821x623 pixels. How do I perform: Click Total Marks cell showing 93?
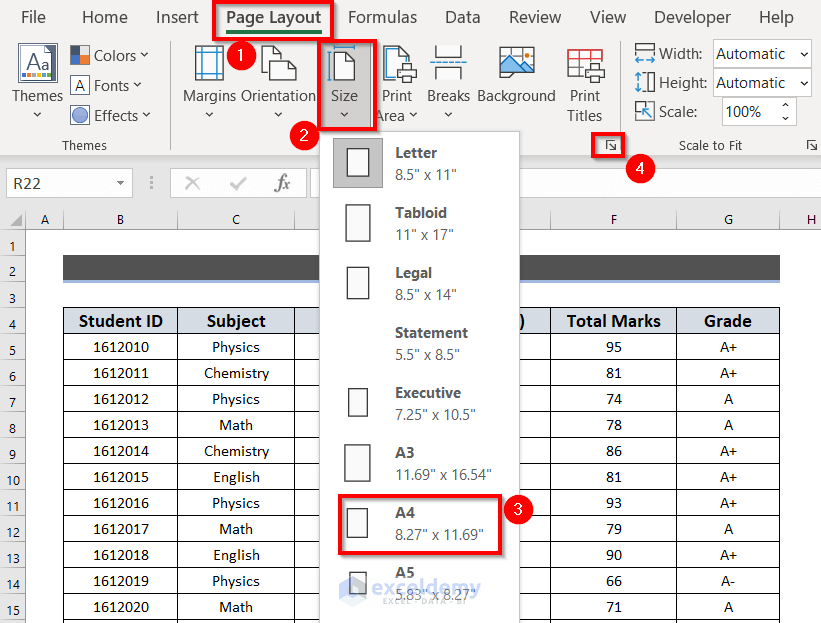614,503
